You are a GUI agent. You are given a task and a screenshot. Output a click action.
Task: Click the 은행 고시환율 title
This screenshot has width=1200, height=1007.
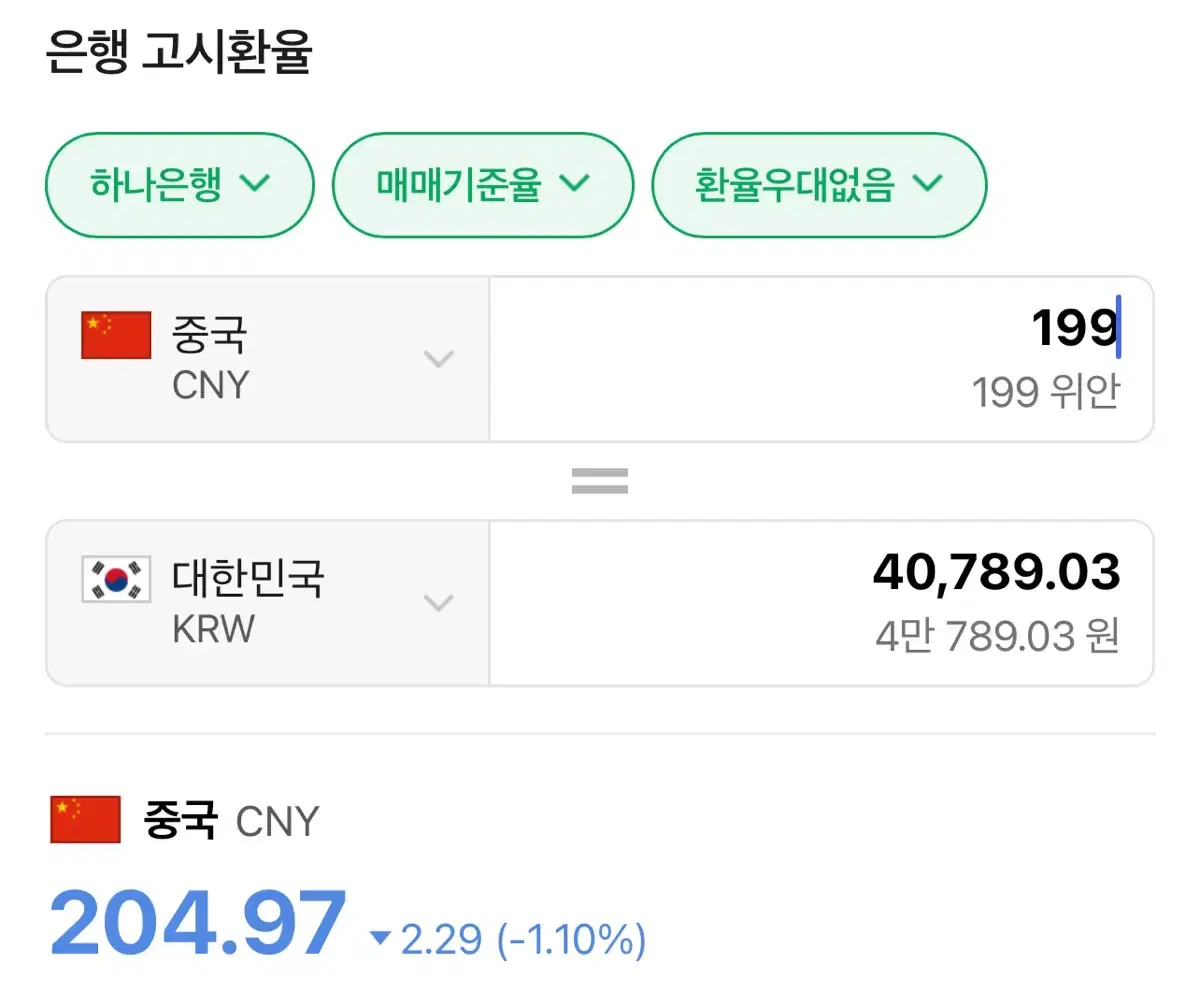coord(179,53)
